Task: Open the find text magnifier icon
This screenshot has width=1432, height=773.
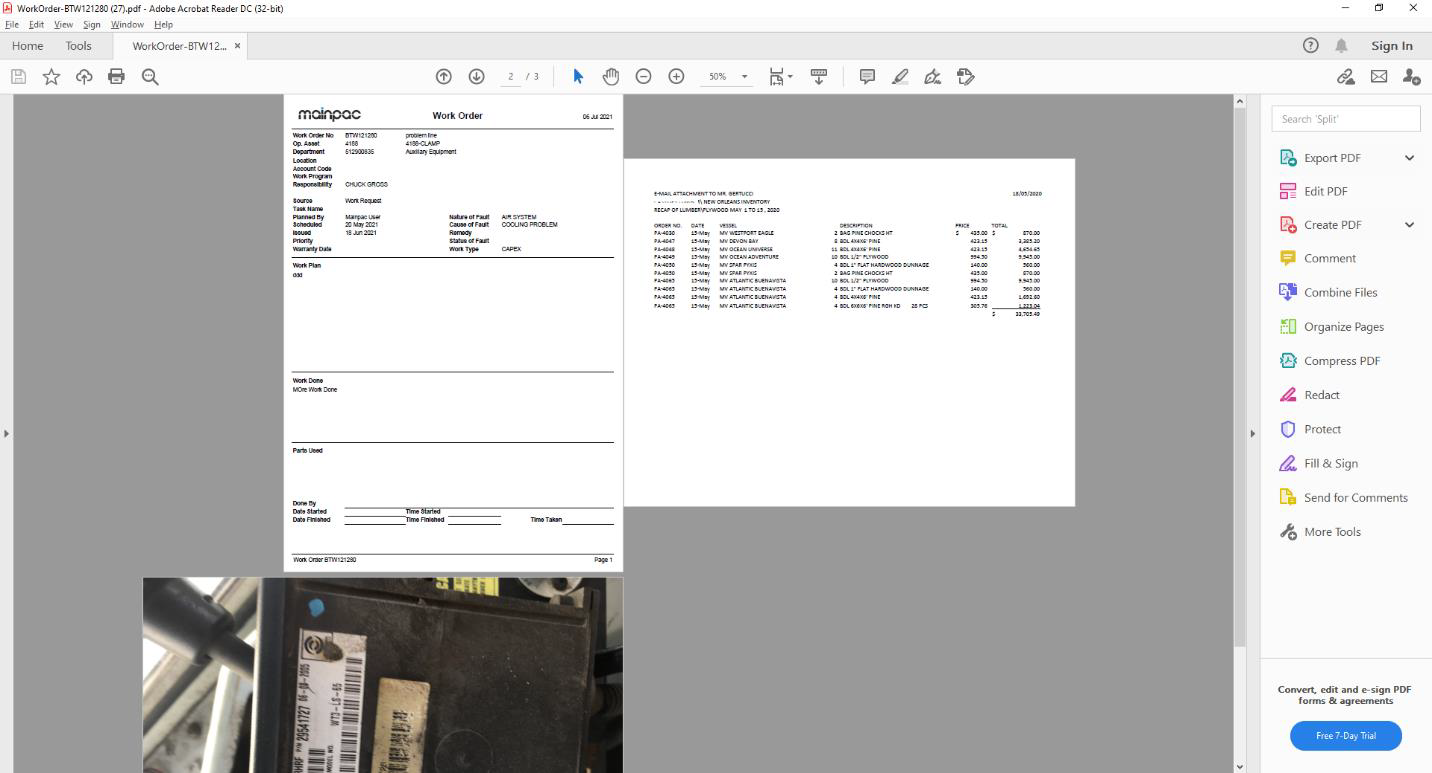Action: click(x=150, y=77)
